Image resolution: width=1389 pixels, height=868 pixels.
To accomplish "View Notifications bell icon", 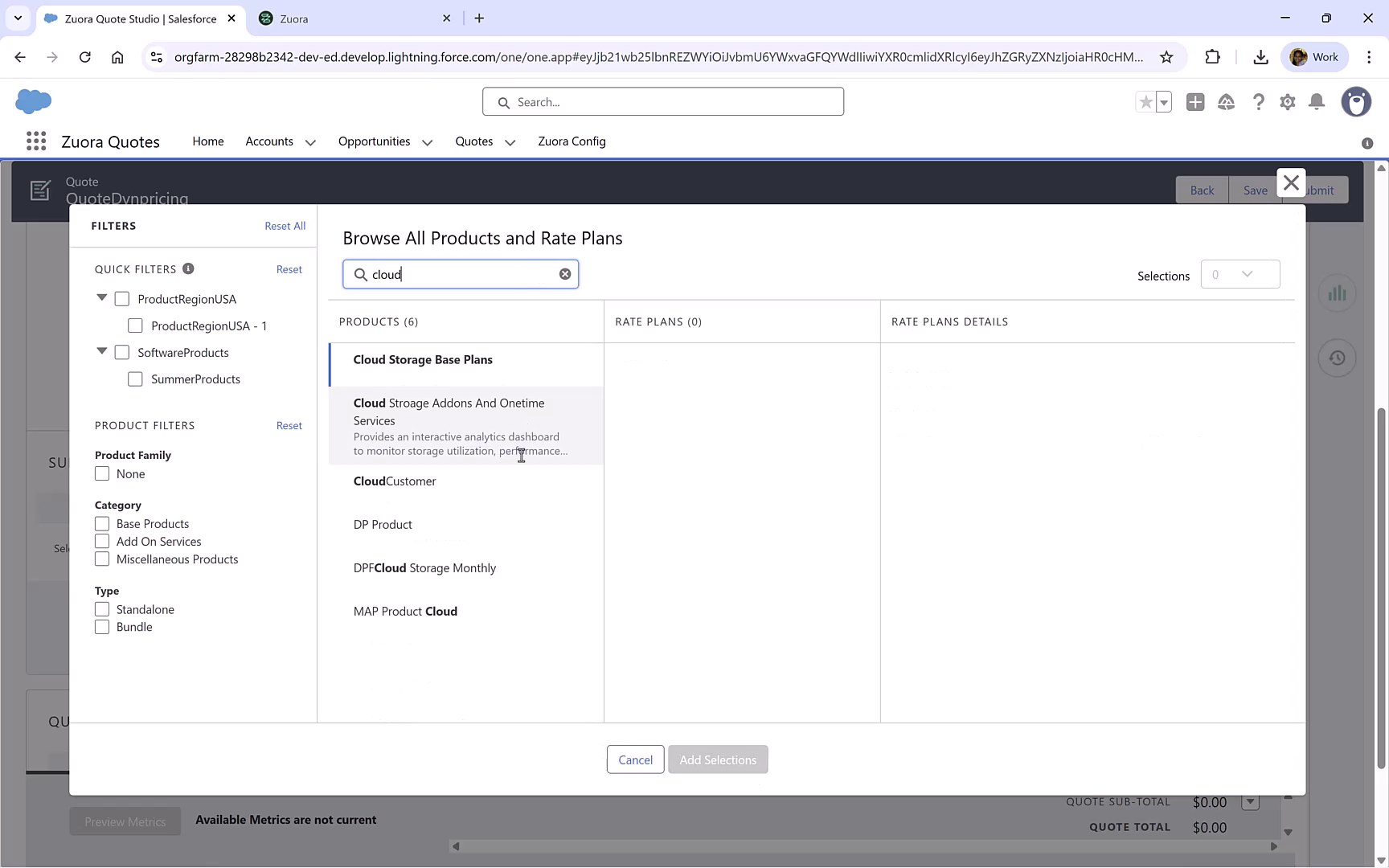I will point(1316,102).
